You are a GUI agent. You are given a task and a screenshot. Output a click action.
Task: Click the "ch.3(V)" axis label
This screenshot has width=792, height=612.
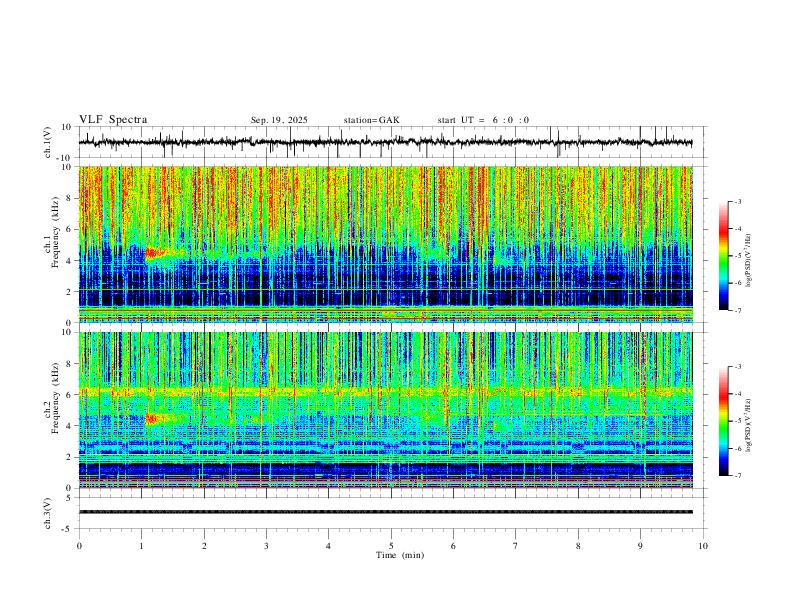point(48,513)
